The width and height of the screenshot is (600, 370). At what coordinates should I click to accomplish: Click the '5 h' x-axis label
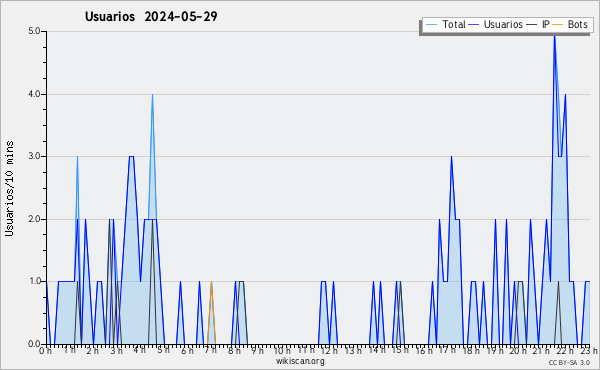(163, 350)
